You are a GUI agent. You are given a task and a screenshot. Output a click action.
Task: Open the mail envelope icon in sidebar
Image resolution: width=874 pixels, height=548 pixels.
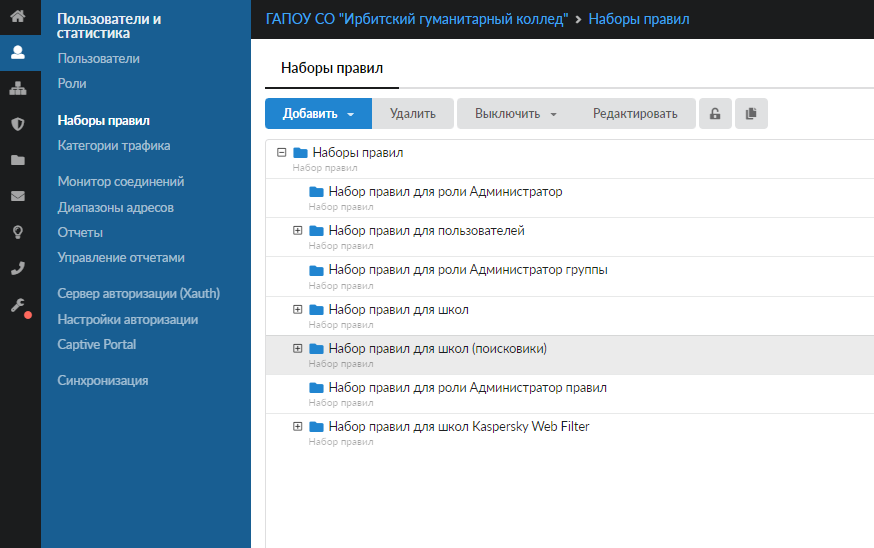(x=18, y=196)
